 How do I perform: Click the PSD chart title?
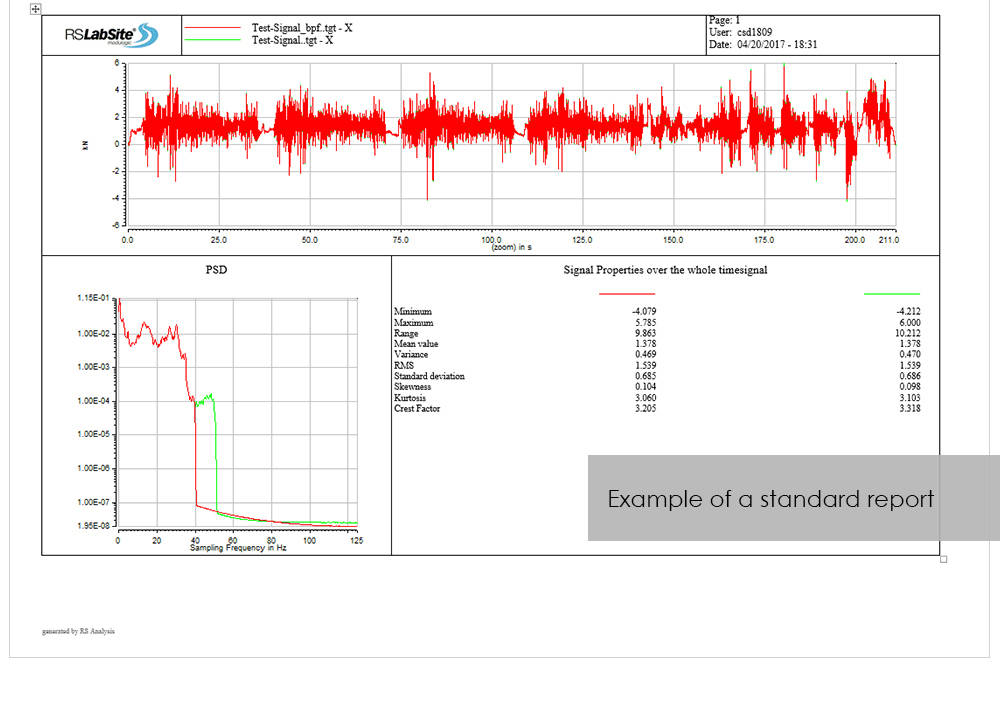[216, 269]
